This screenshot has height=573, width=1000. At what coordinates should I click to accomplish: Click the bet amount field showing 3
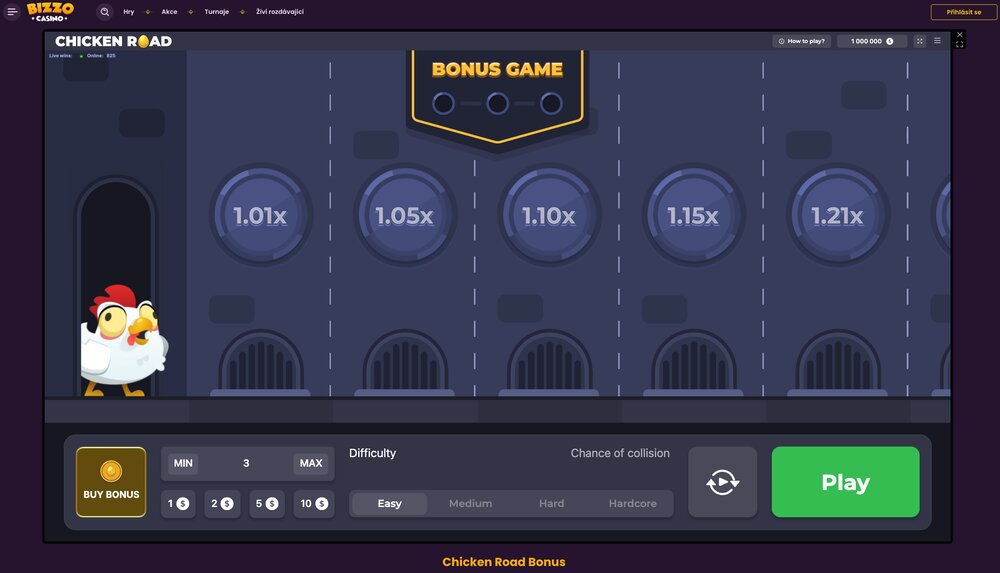click(x=246, y=463)
